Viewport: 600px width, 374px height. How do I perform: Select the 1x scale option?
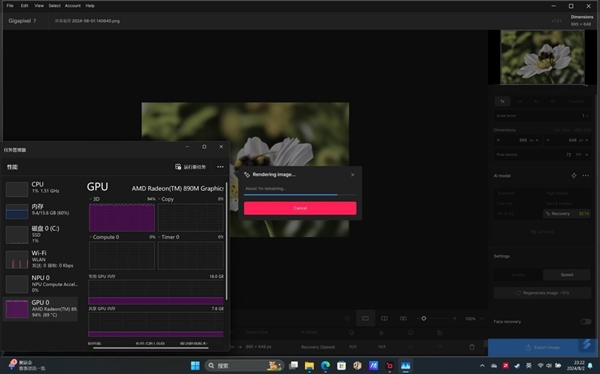pos(502,101)
